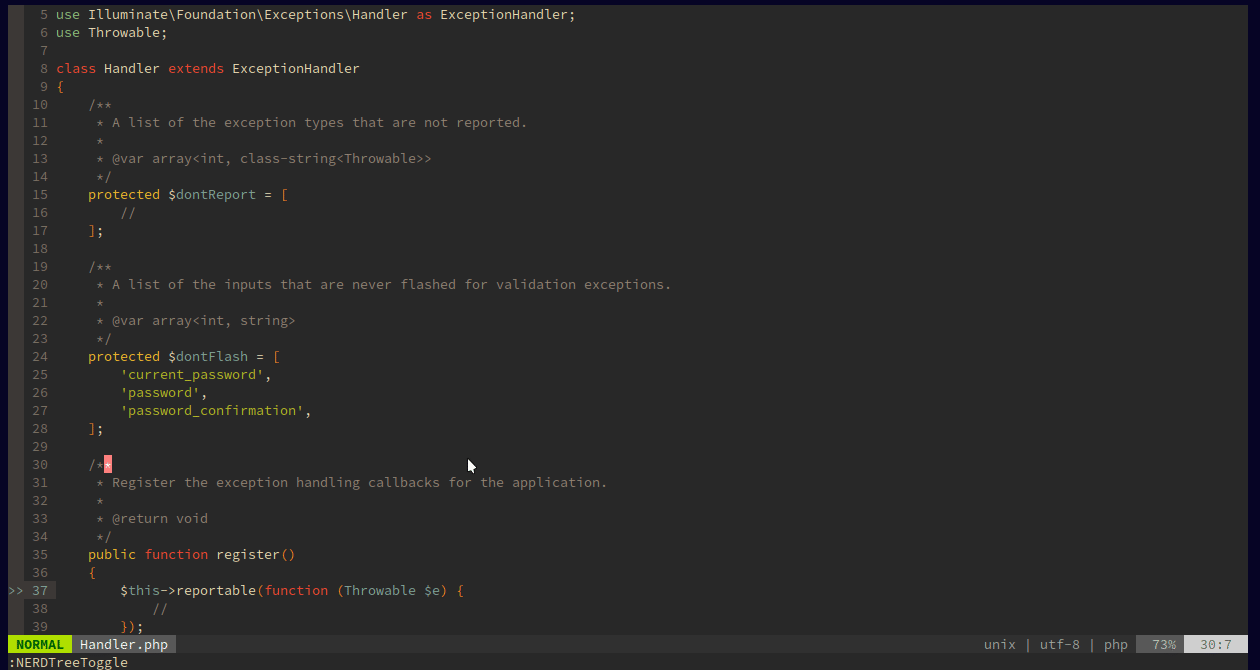Click 'protected' keyword on line 24
This screenshot has height=670, width=1260.
[124, 357]
